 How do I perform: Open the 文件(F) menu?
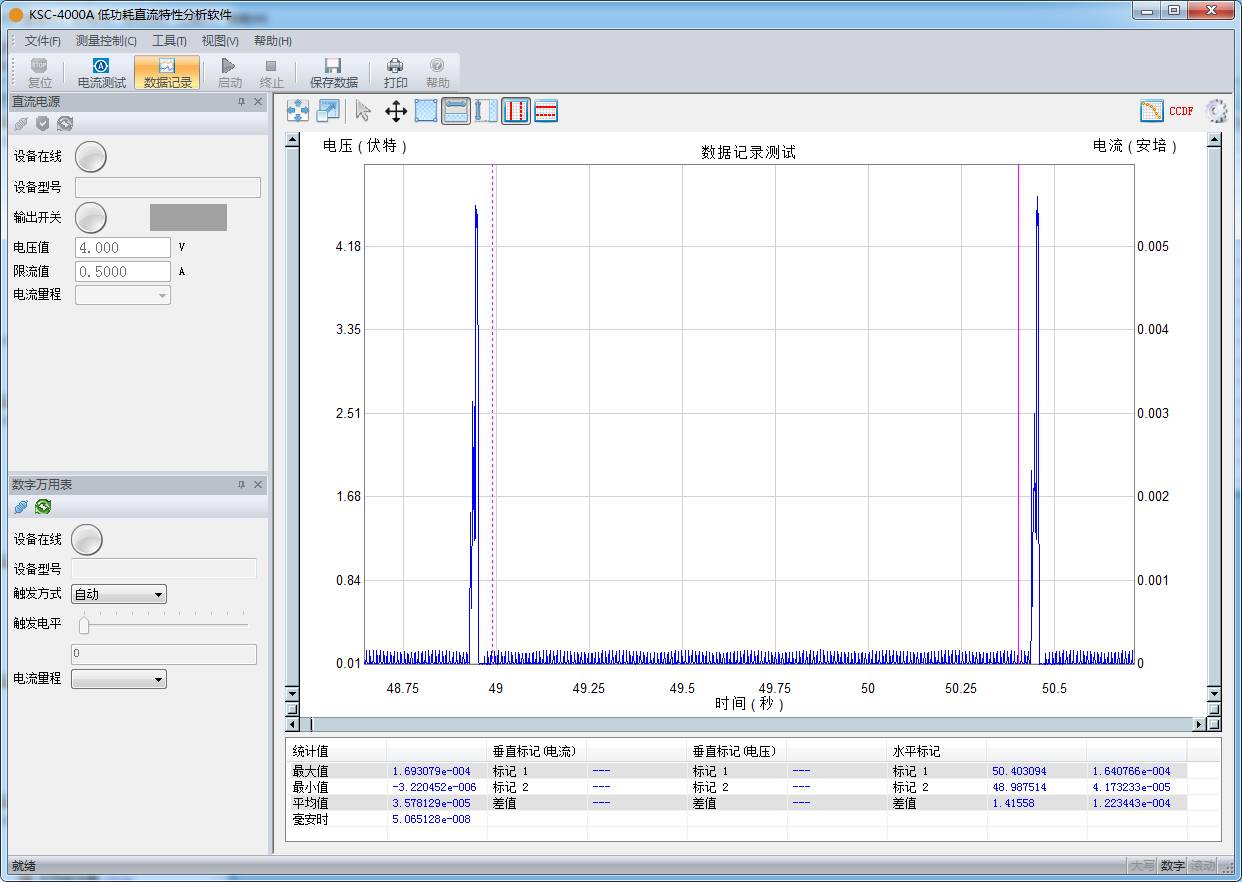[x=42, y=41]
